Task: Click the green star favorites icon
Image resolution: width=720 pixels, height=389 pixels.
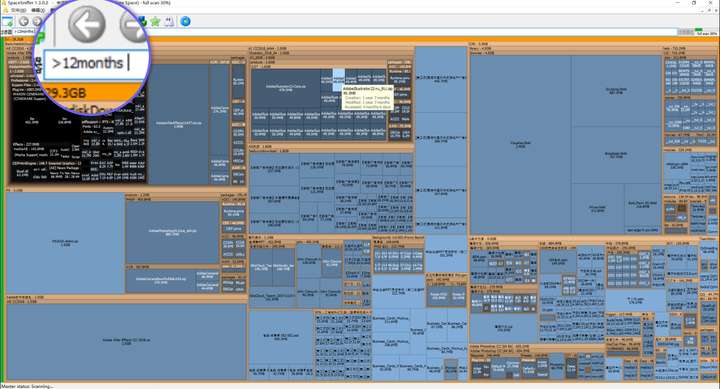Action: pyautogui.click(x=156, y=22)
